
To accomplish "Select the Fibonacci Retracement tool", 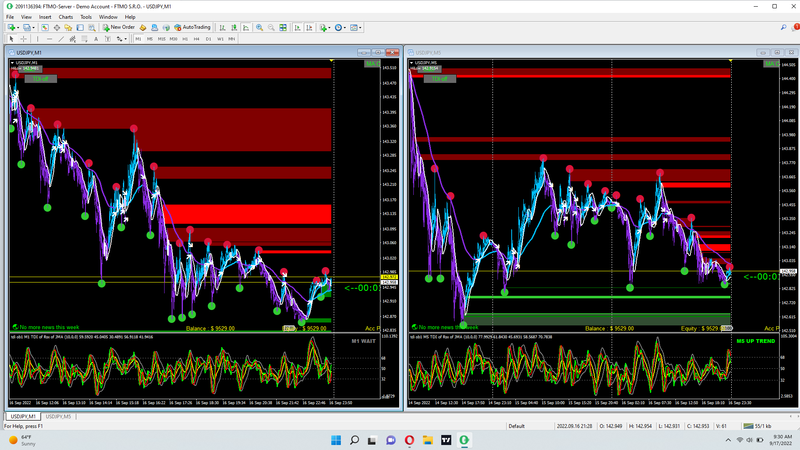I will click(x=84, y=39).
